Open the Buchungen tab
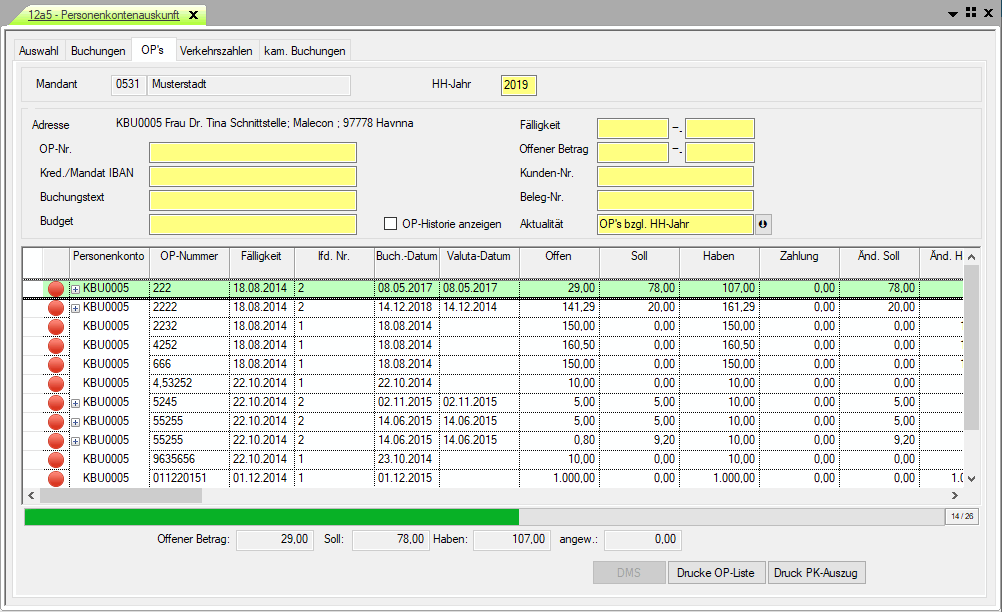This screenshot has height=612, width=1002. coord(98,51)
